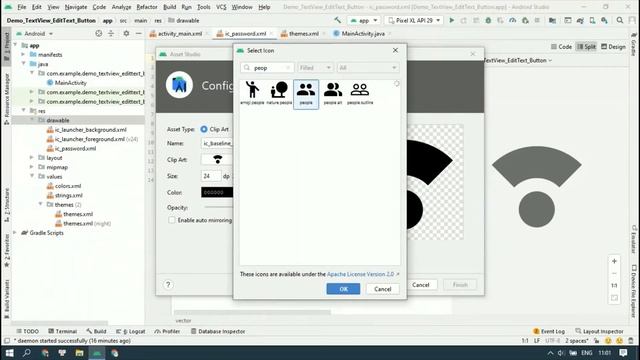The height and width of the screenshot is (360, 640).
Task: Collapse the java folder
Action: tap(23, 64)
